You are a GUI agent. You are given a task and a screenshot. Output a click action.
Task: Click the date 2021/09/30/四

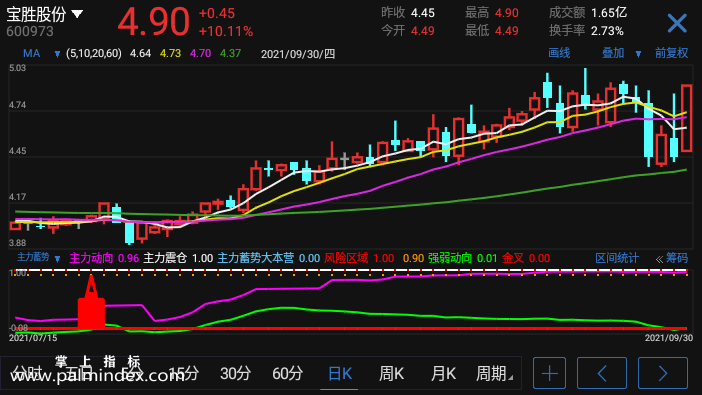pyautogui.click(x=298, y=54)
